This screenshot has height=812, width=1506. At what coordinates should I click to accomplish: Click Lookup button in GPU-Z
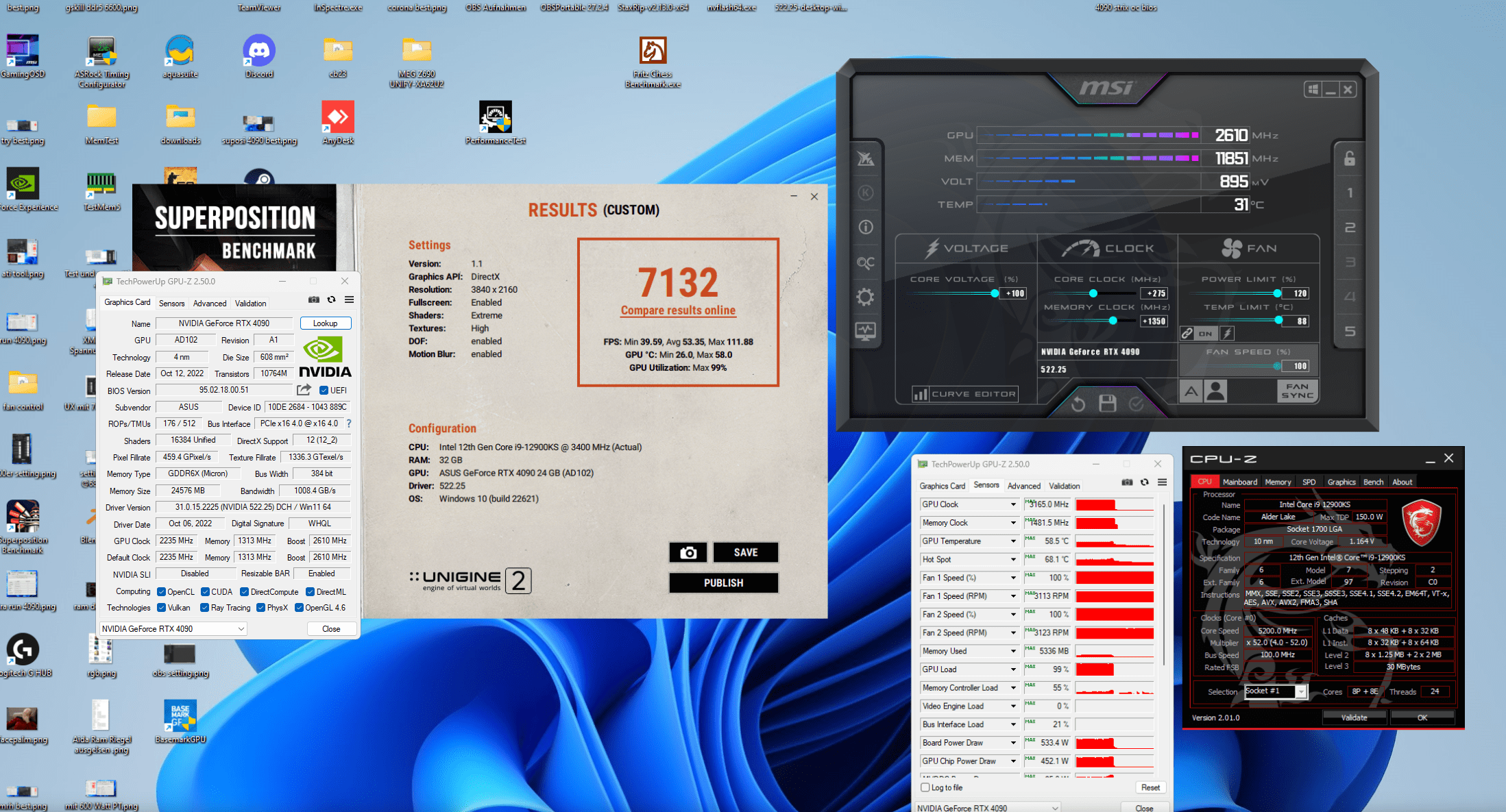pyautogui.click(x=326, y=323)
